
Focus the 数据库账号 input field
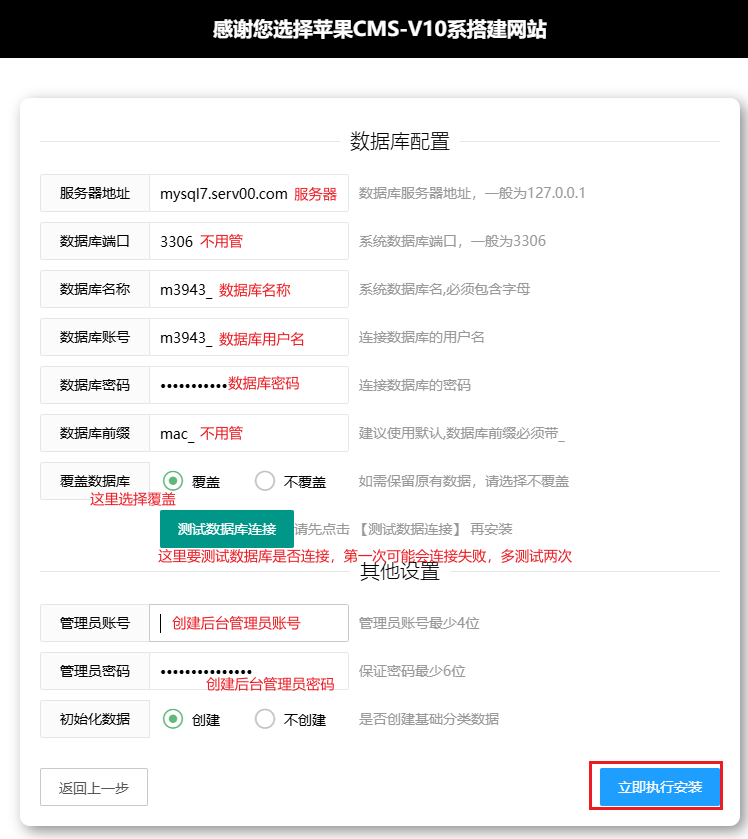coord(249,337)
